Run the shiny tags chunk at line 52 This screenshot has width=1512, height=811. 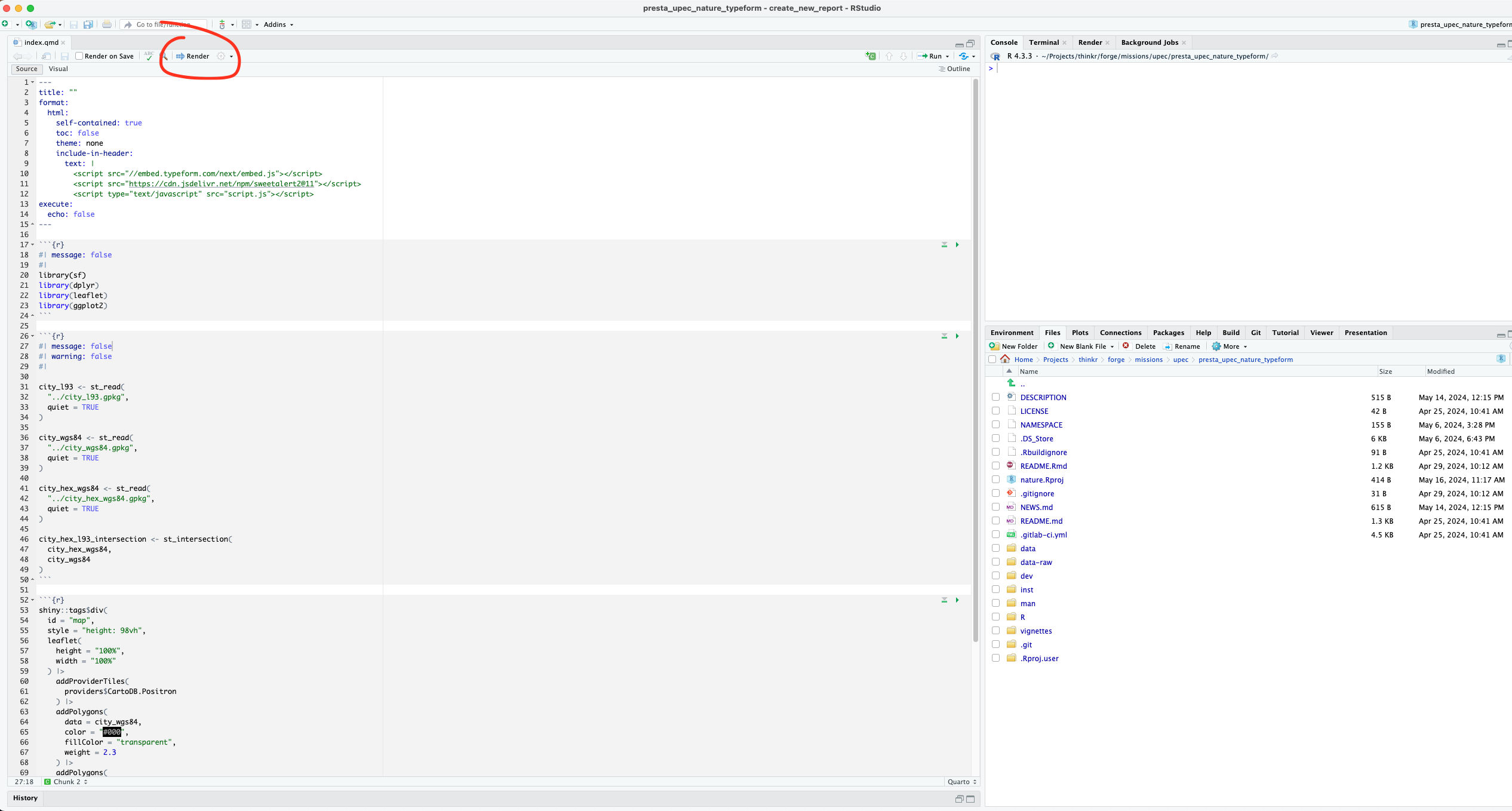957,600
